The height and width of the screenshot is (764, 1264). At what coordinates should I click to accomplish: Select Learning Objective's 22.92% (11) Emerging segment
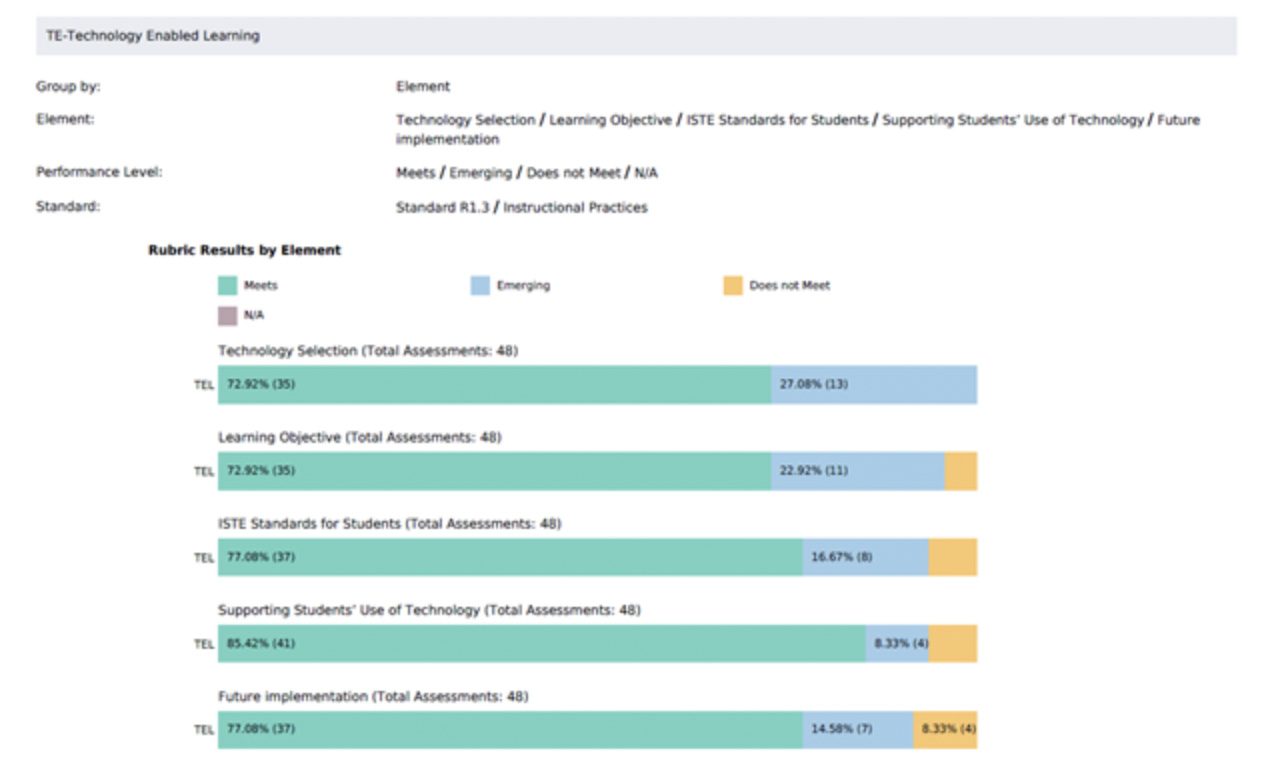pos(857,471)
